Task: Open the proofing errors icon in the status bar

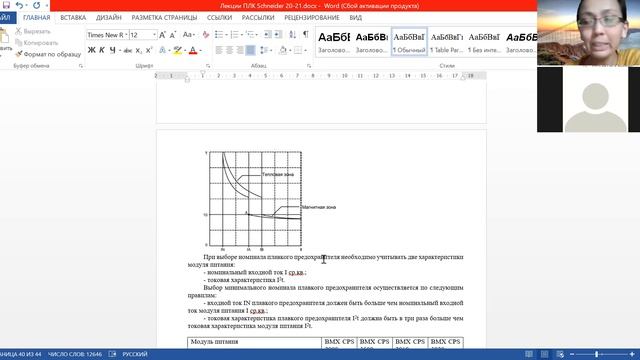Action: tap(112, 354)
